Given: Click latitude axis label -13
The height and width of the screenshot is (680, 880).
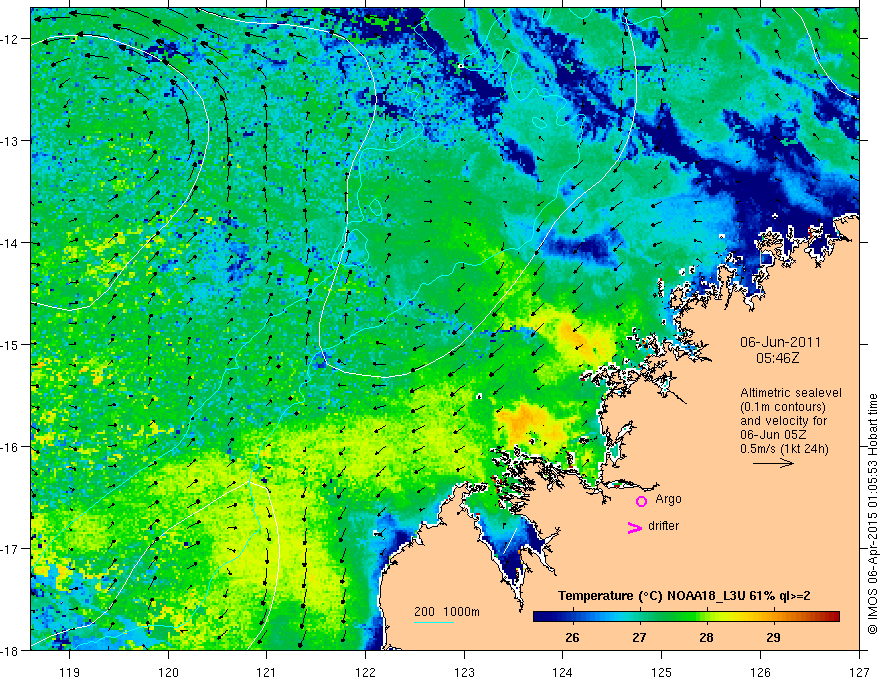Looking at the screenshot, I should (x=9, y=141).
